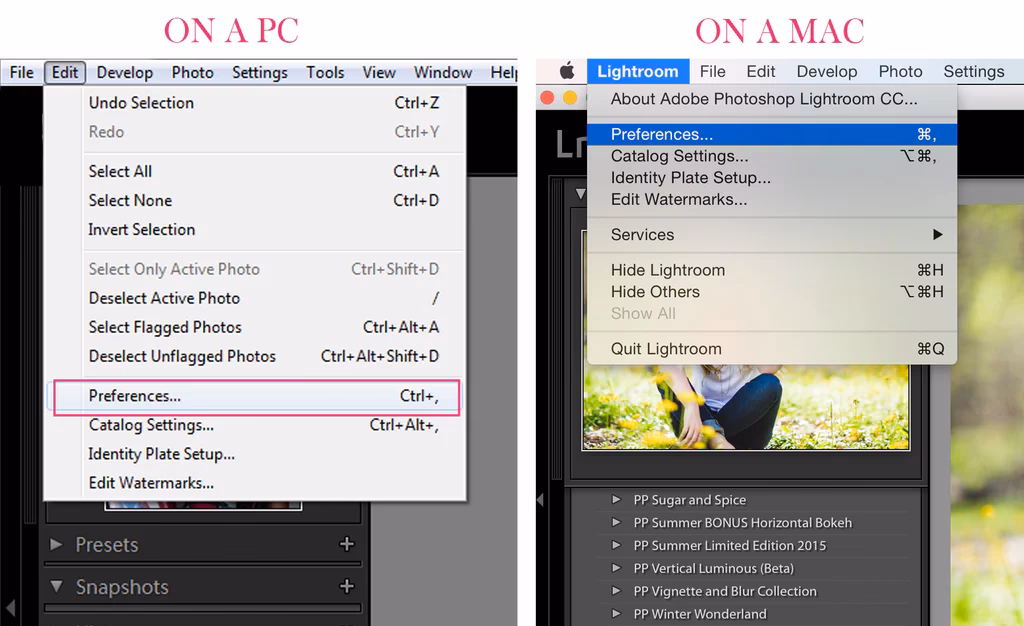This screenshot has height=626, width=1024.
Task: Open the Services submenu arrow
Action: pos(938,234)
